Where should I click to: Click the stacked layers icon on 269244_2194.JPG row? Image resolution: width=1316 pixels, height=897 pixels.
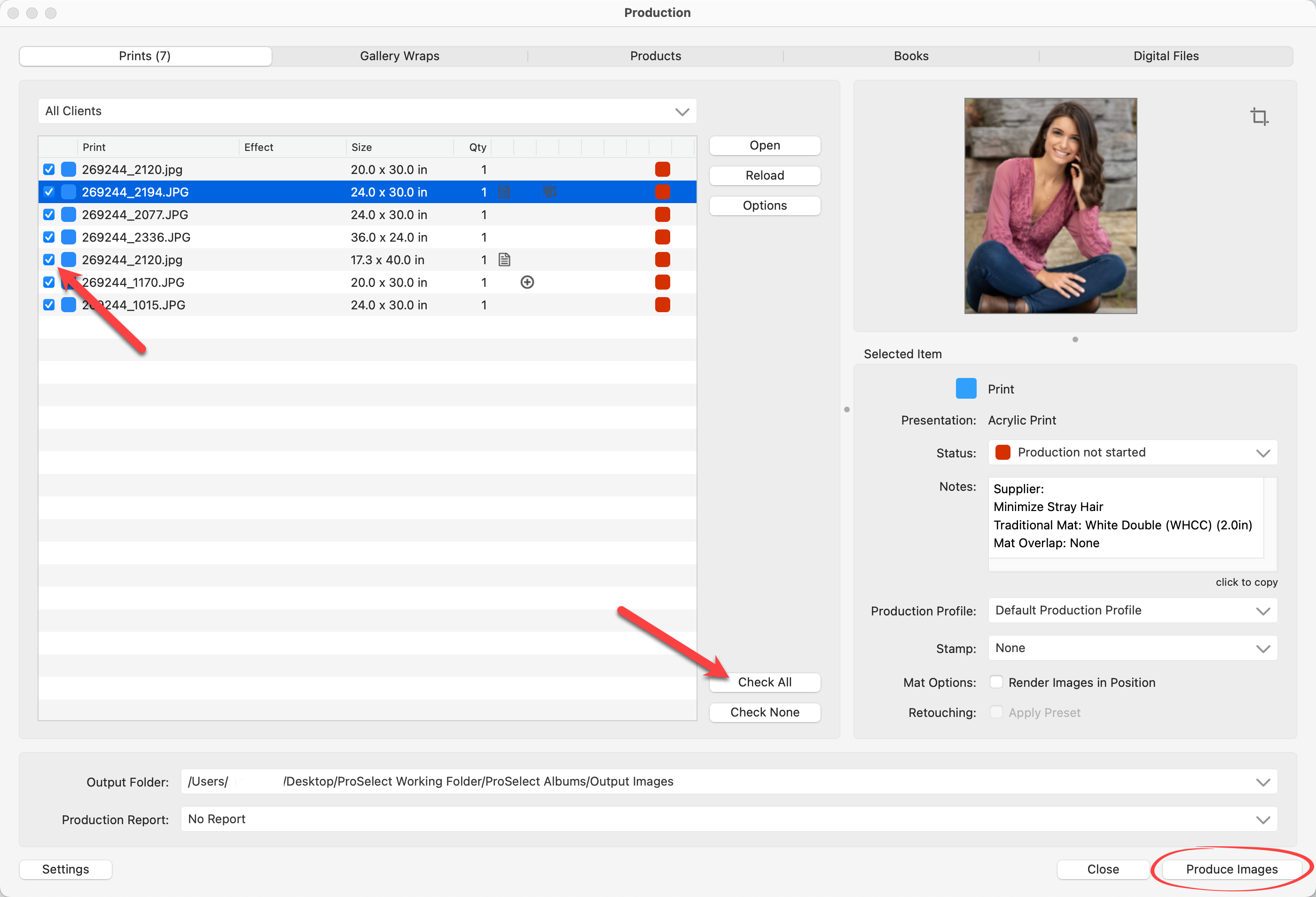pos(549,192)
